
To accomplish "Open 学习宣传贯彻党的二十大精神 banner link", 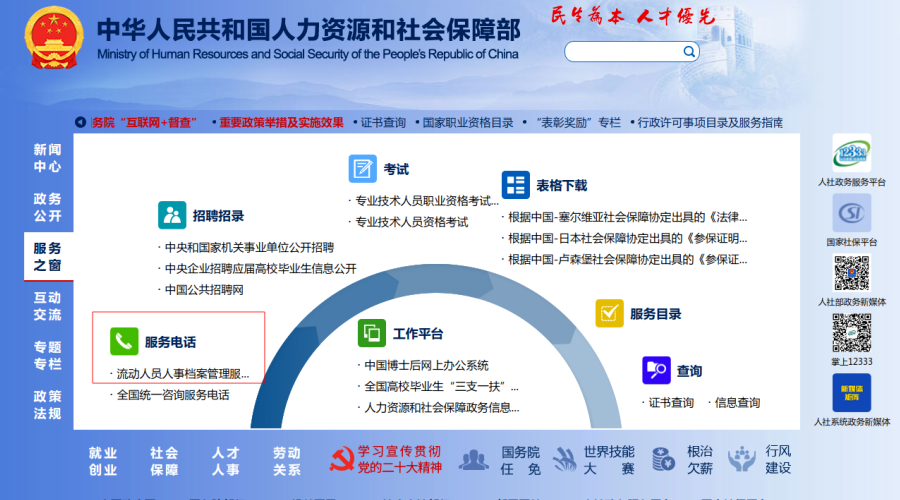I will (399, 460).
